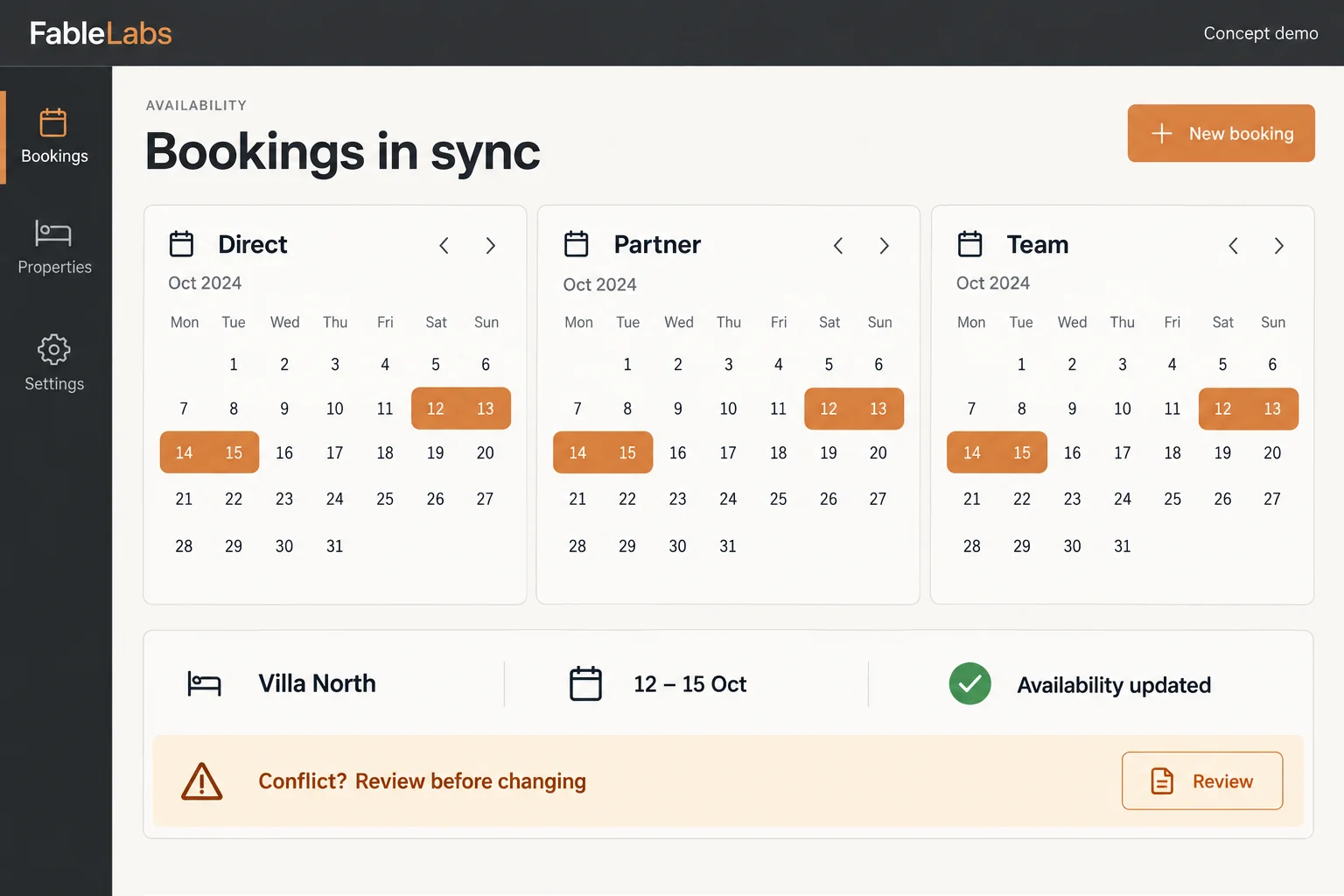The image size is (1344, 896).
Task: Pick day 20 in Direct calendar
Action: (486, 452)
